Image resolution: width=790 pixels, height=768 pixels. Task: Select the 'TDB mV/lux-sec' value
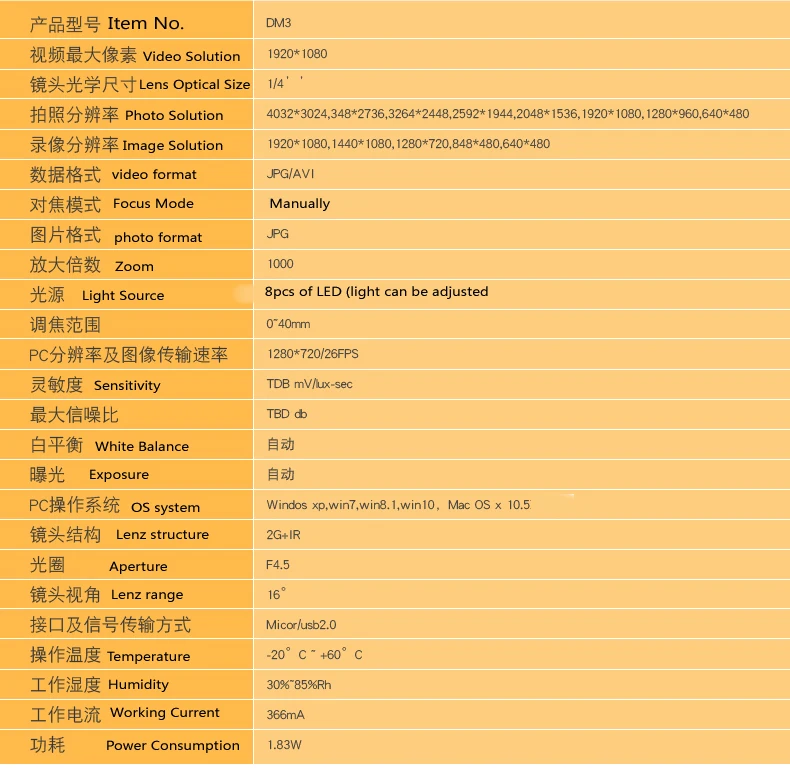click(x=309, y=384)
